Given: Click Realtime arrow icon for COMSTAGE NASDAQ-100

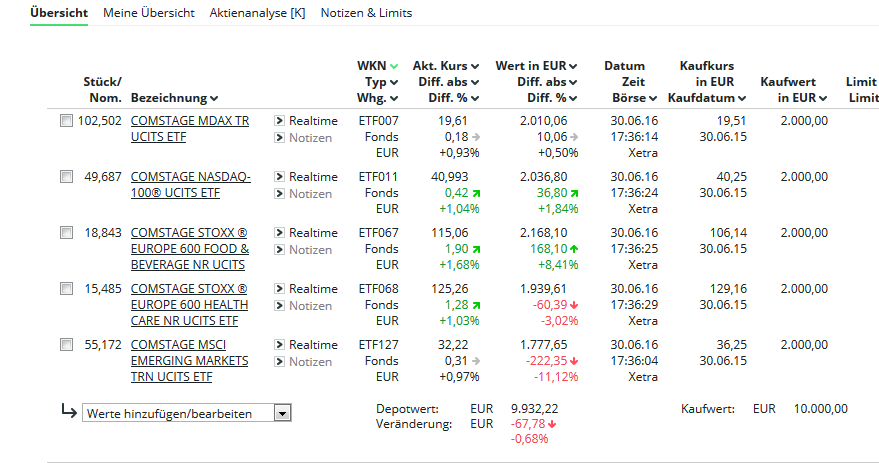Looking at the screenshot, I should click(280, 177).
